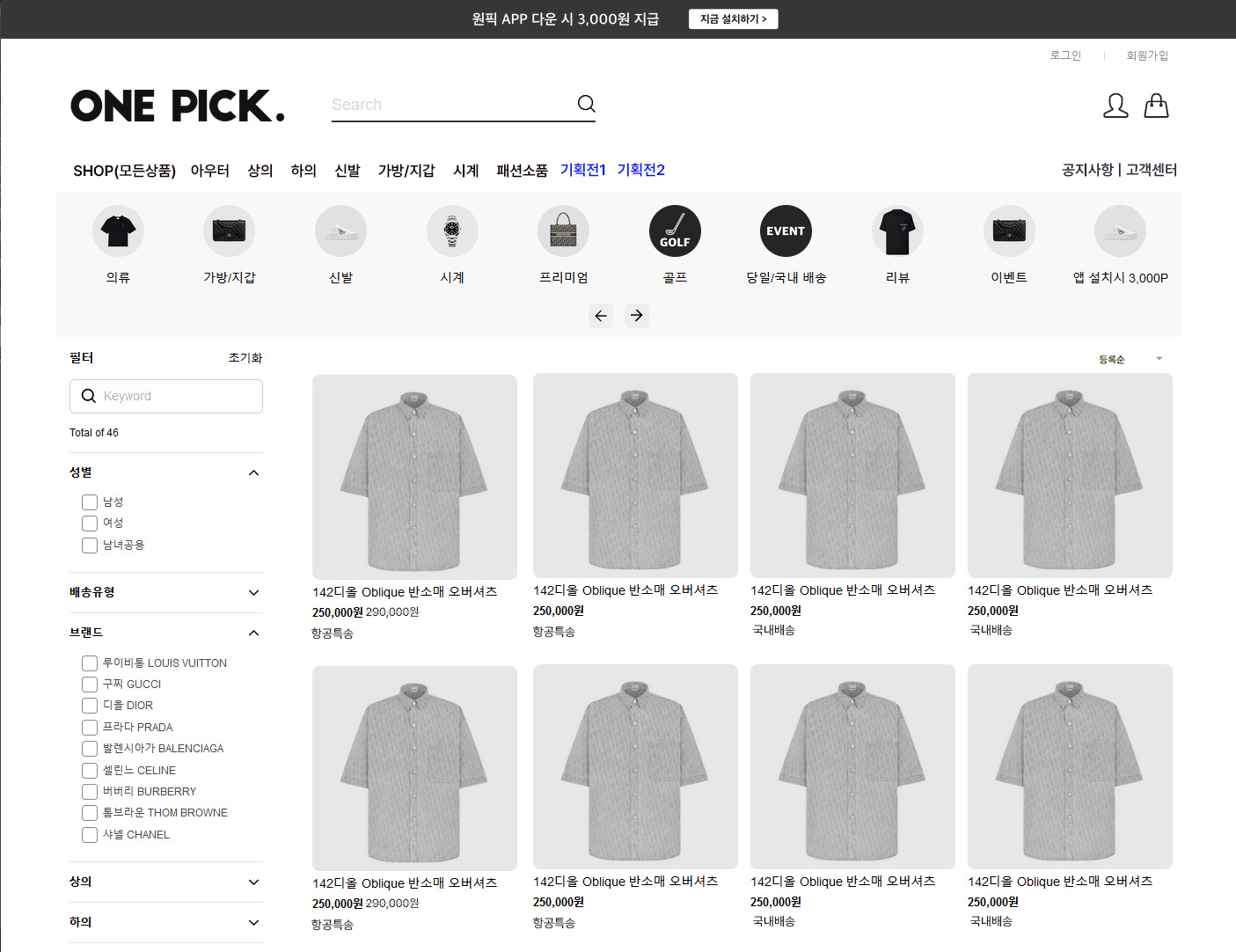Screen dimensions: 1236x952
Task: Select the 프리미엄 tote bag category icon
Action: (x=564, y=231)
